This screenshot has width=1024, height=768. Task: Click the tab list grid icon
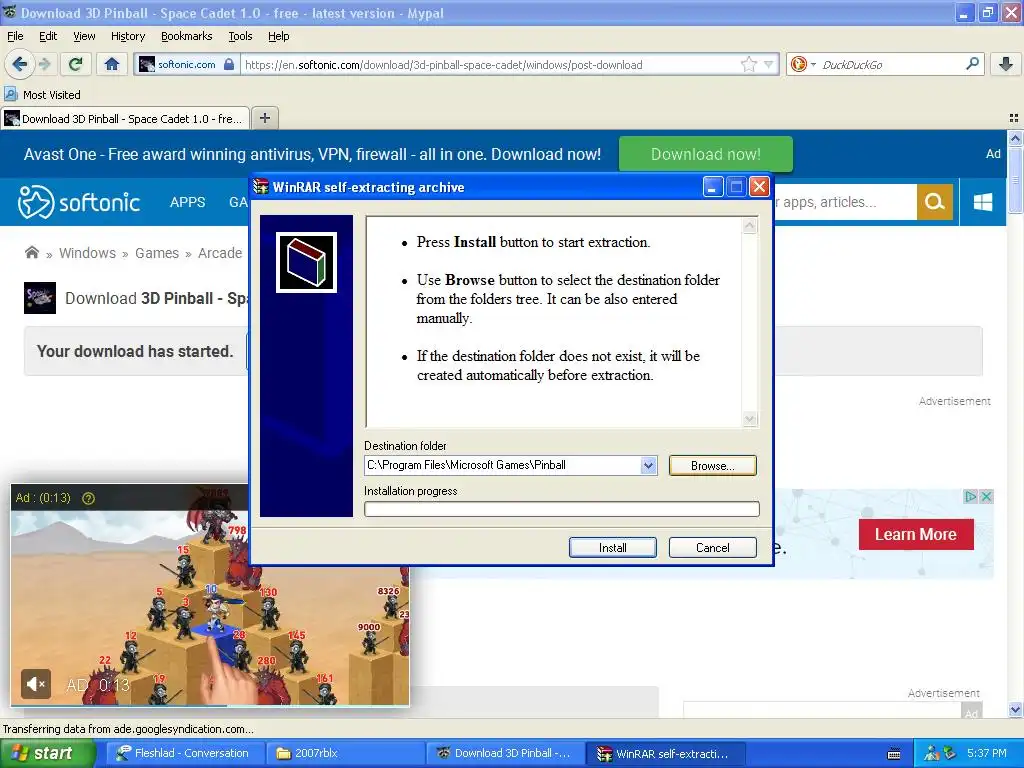click(1014, 118)
